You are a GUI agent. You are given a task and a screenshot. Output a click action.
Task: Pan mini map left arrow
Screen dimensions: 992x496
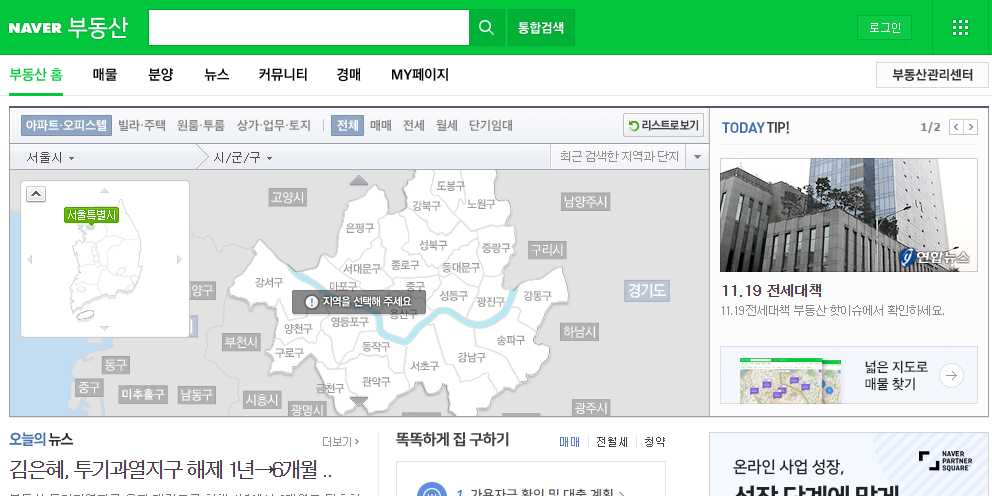[30, 259]
